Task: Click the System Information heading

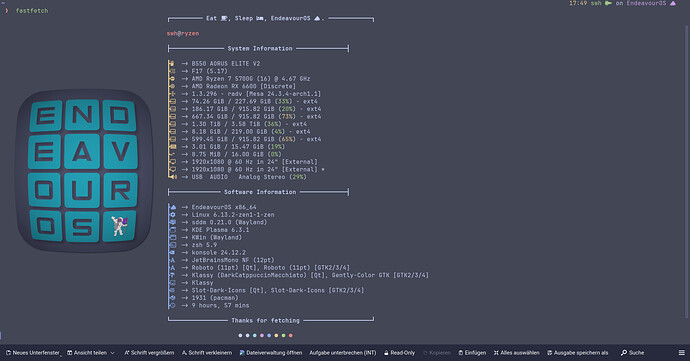Action: 260,48
